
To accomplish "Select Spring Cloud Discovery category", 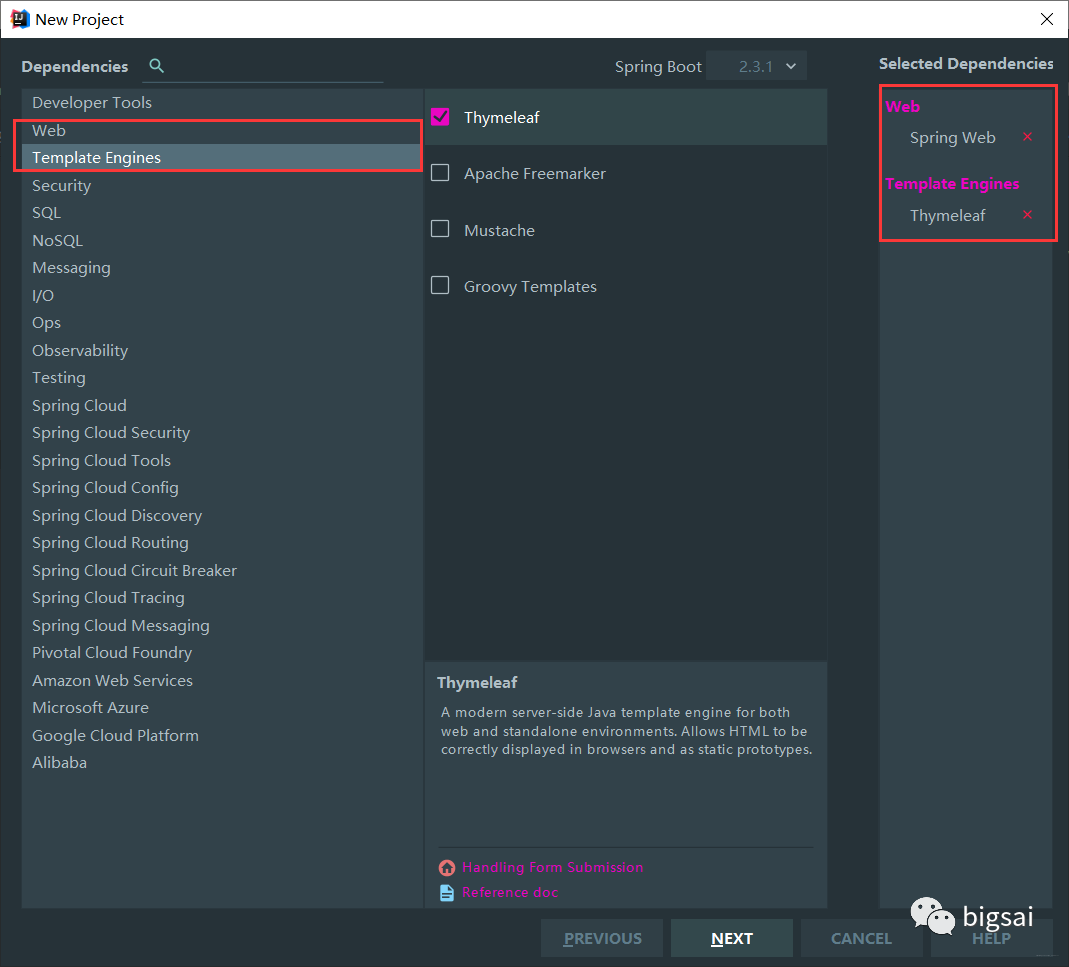I will pyautogui.click(x=222, y=516).
